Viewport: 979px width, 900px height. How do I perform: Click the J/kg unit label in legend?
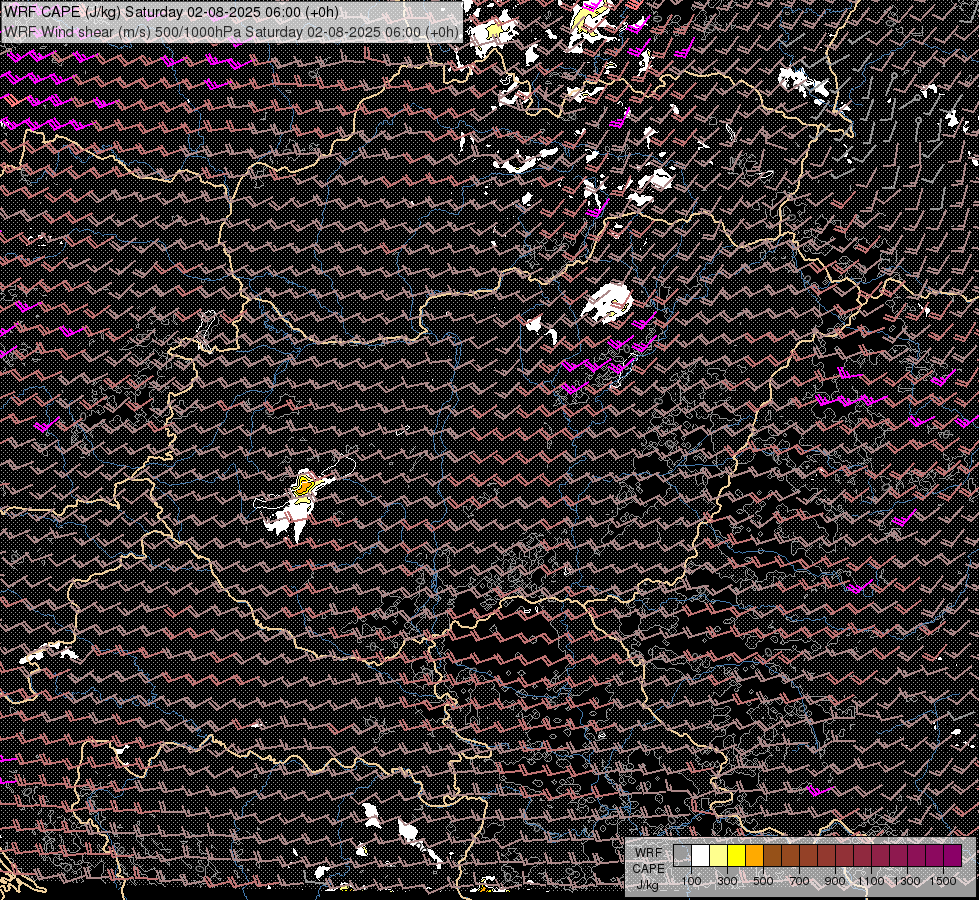click(x=647, y=884)
